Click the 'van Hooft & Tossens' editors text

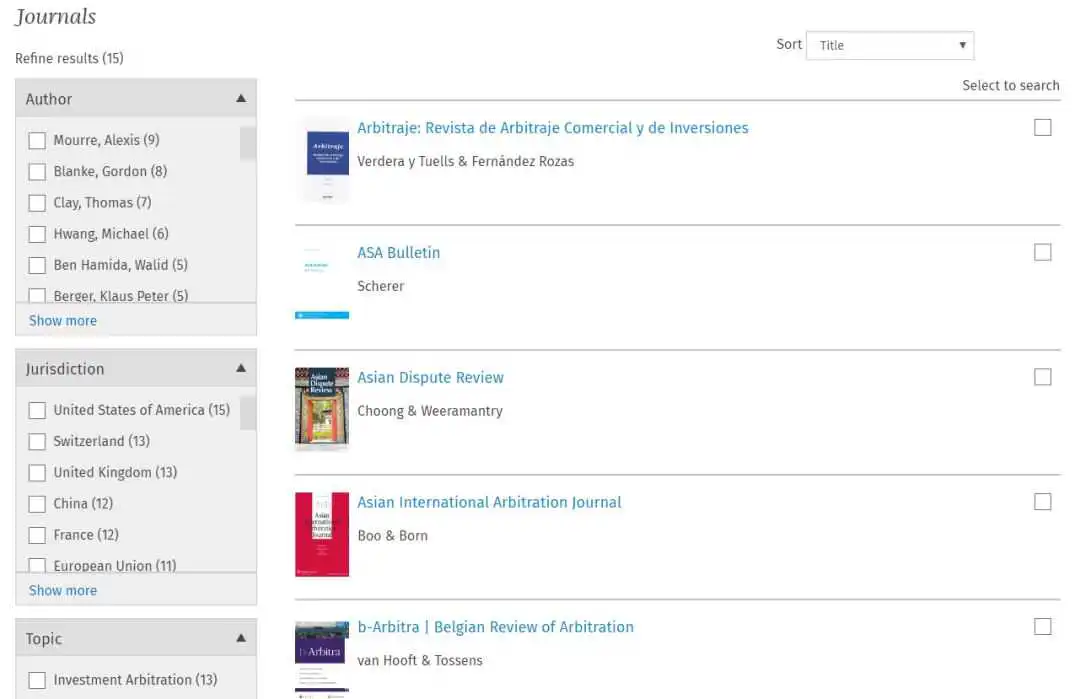[x=419, y=660]
